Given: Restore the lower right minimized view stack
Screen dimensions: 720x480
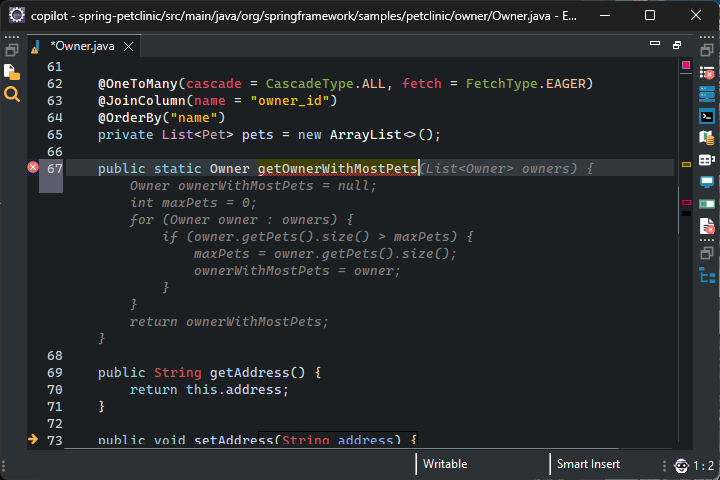Looking at the screenshot, I should (x=707, y=253).
